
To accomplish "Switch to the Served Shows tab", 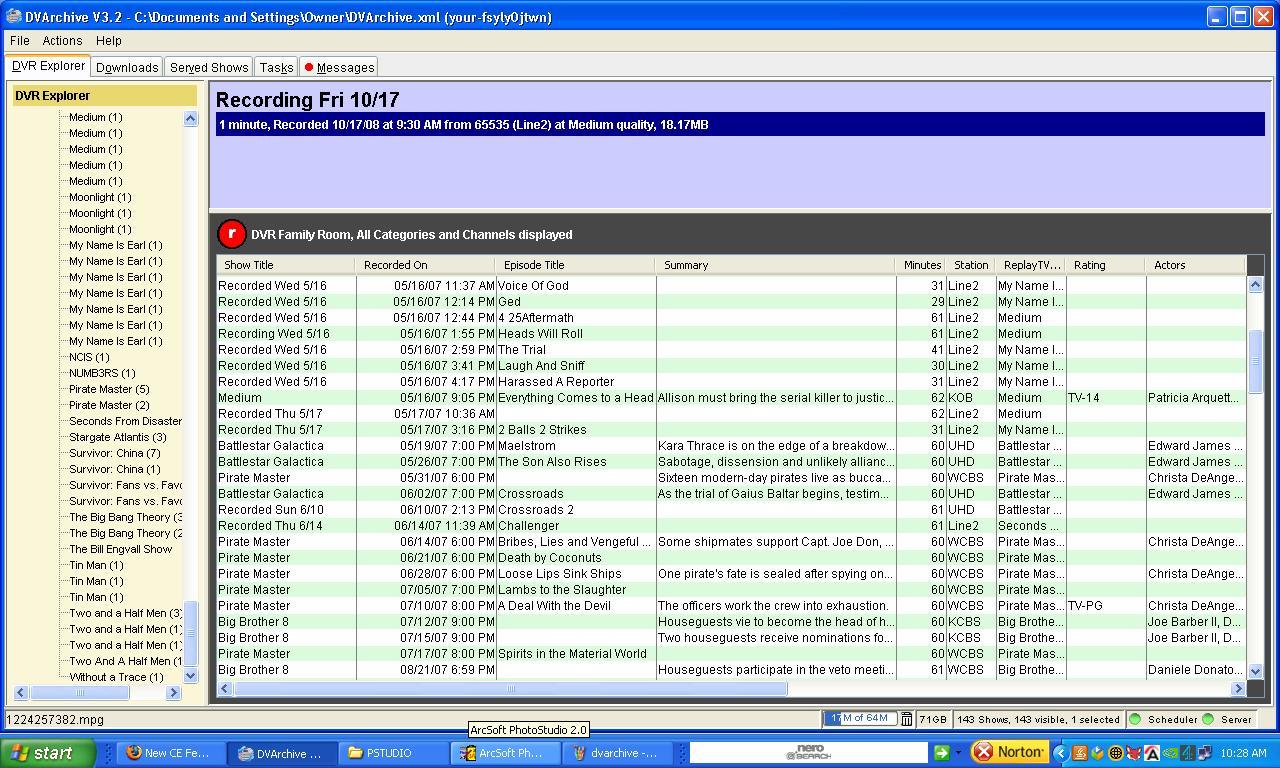I will coord(209,67).
